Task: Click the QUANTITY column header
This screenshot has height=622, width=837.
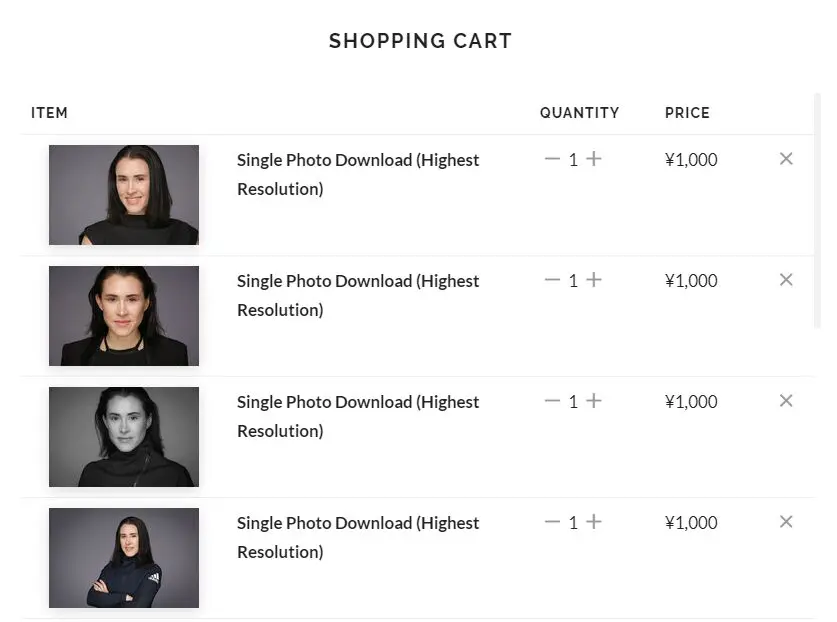Action: pyautogui.click(x=579, y=113)
